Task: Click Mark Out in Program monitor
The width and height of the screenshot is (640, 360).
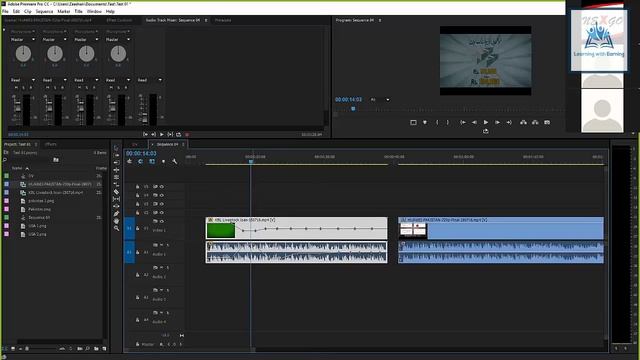Action: point(448,122)
